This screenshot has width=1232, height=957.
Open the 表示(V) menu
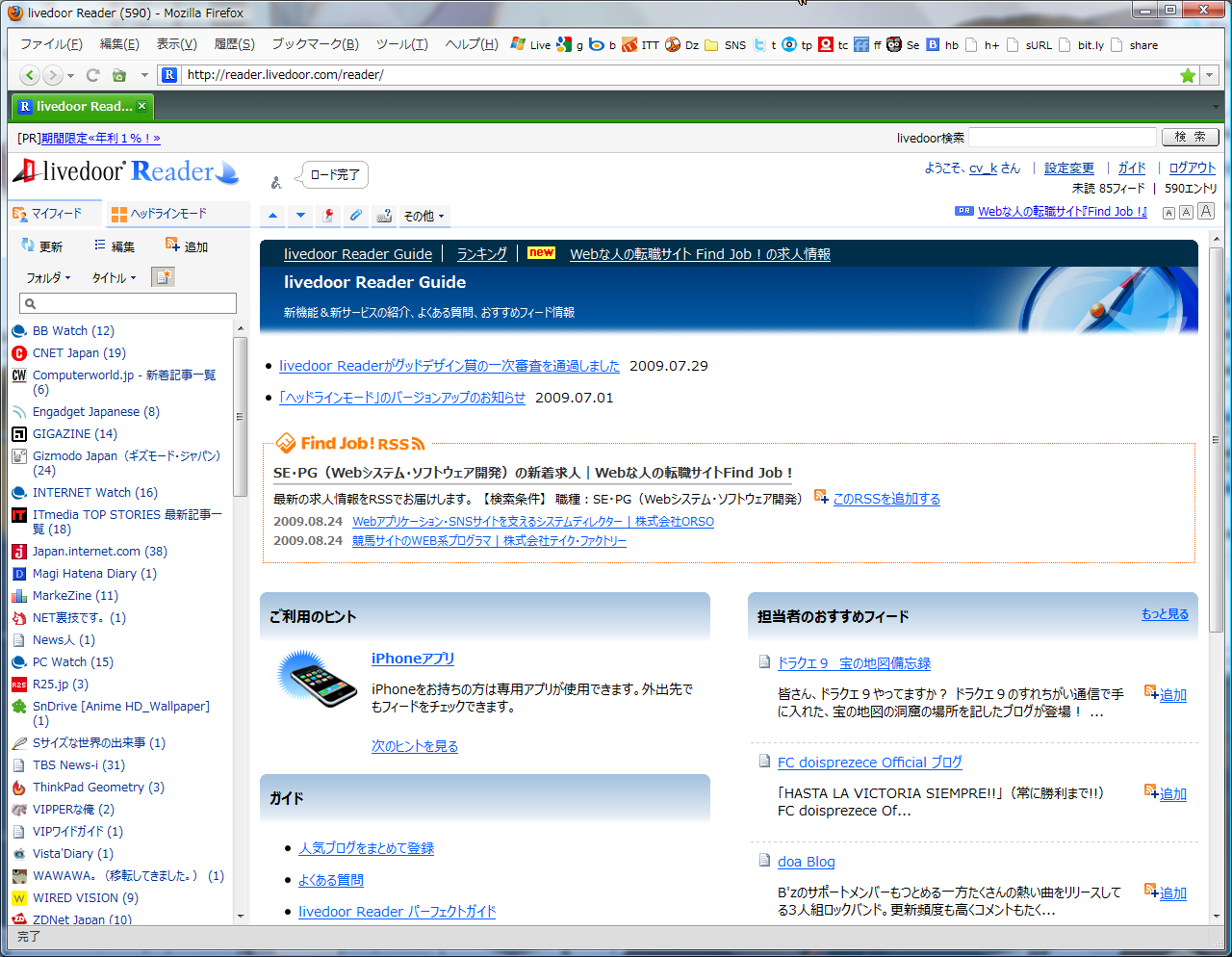click(x=176, y=44)
